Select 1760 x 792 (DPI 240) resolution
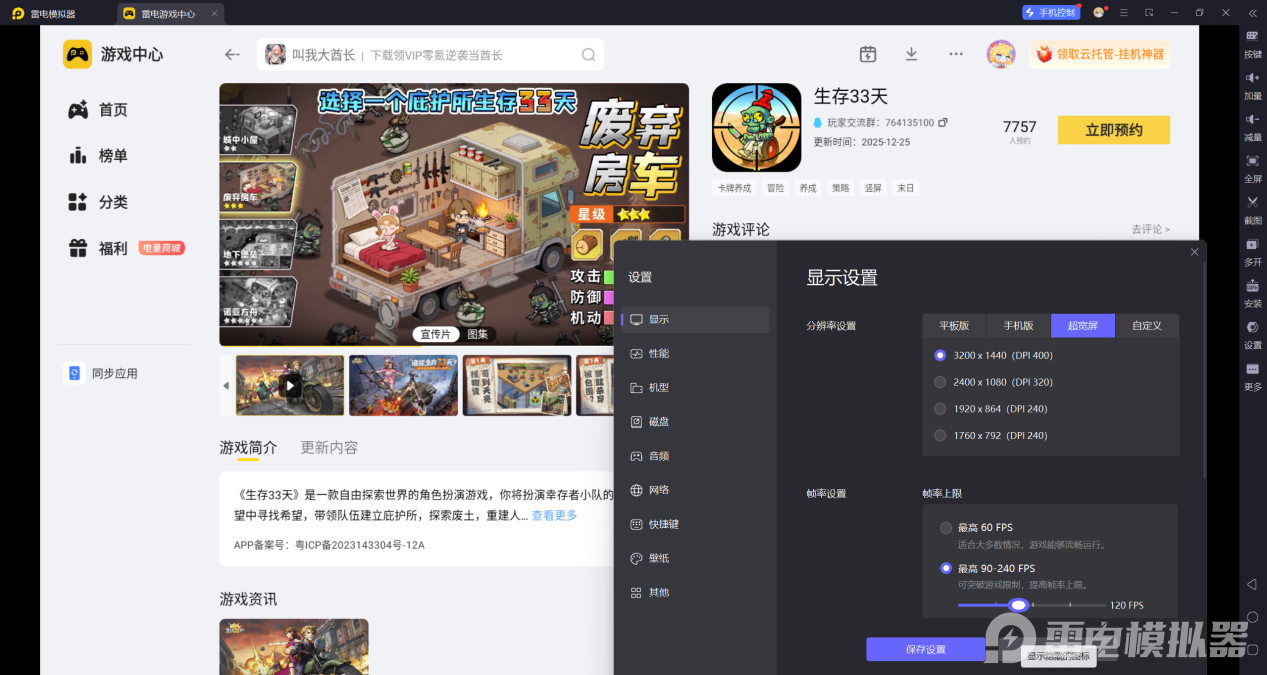This screenshot has width=1267, height=675. coord(990,435)
